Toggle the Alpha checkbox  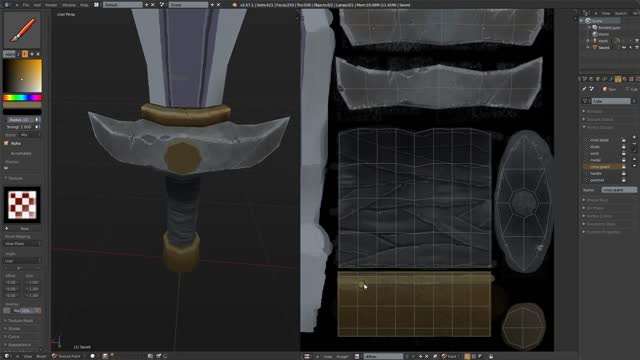point(6,143)
